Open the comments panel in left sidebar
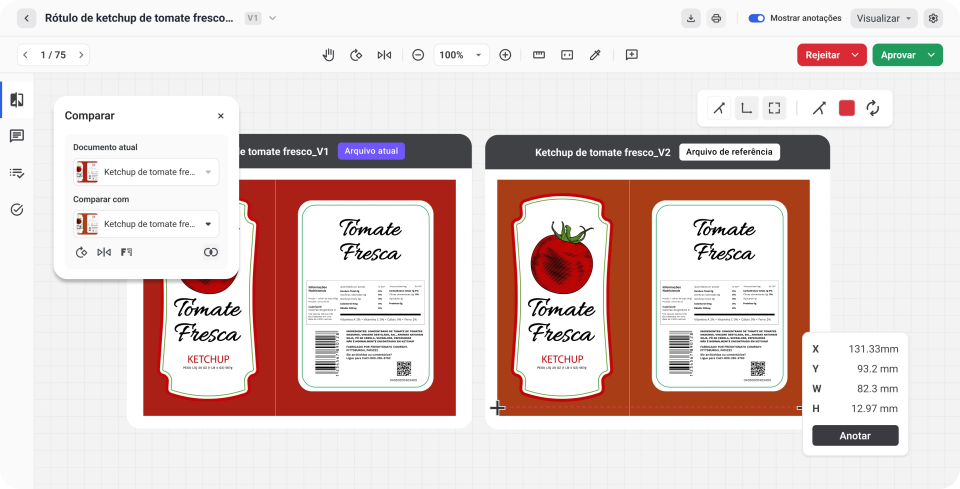The image size is (960, 489). (17, 136)
